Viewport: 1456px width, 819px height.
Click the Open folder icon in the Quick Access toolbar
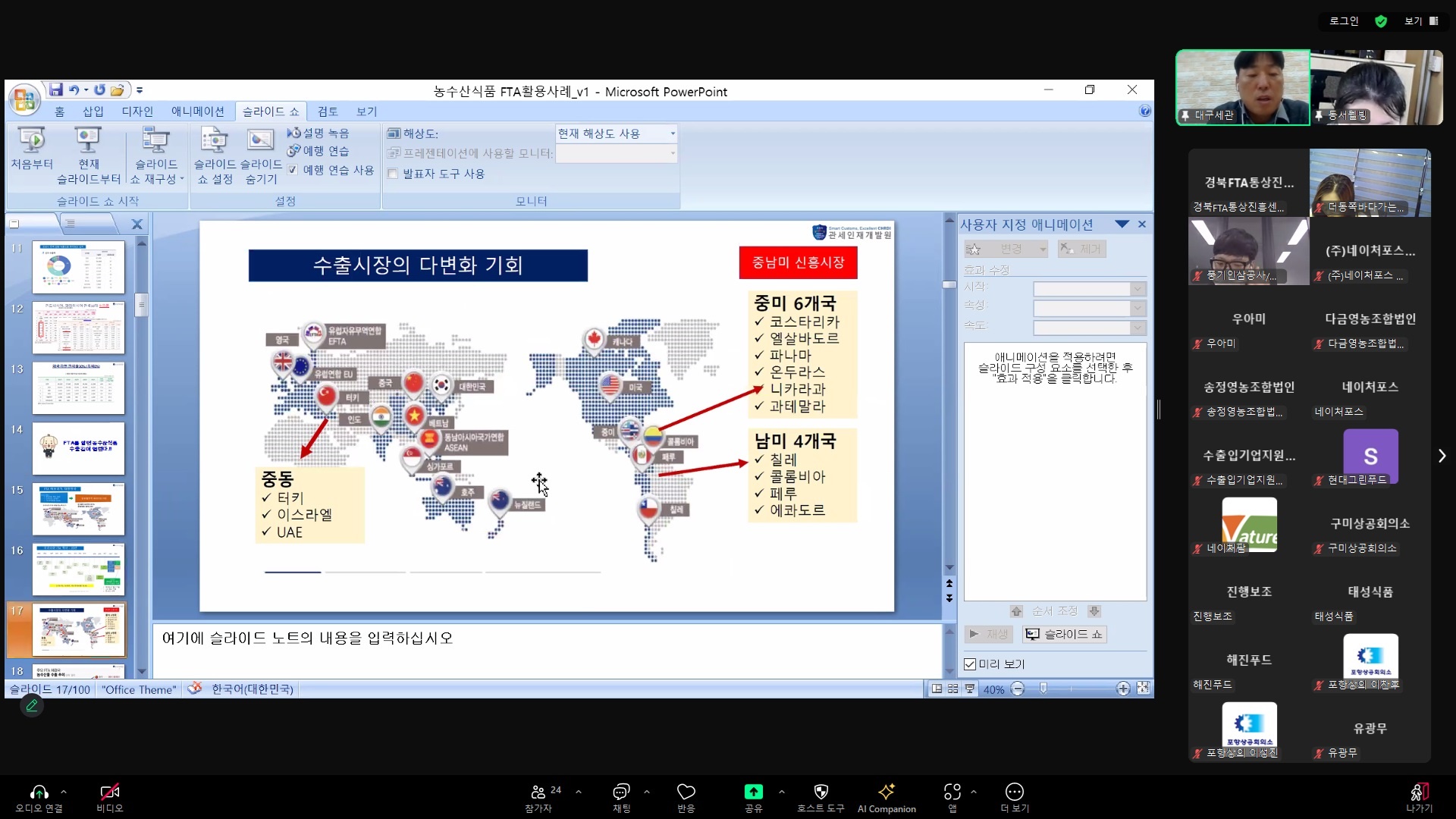[118, 90]
